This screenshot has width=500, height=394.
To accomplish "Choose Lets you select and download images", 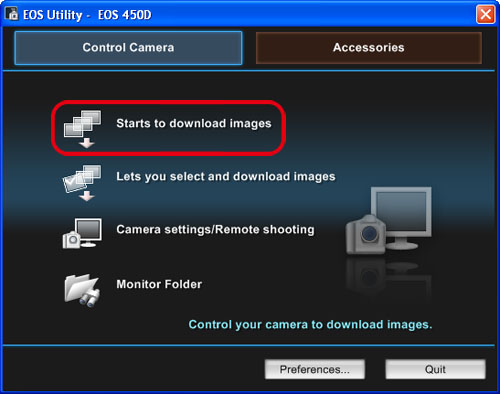I will [x=226, y=176].
